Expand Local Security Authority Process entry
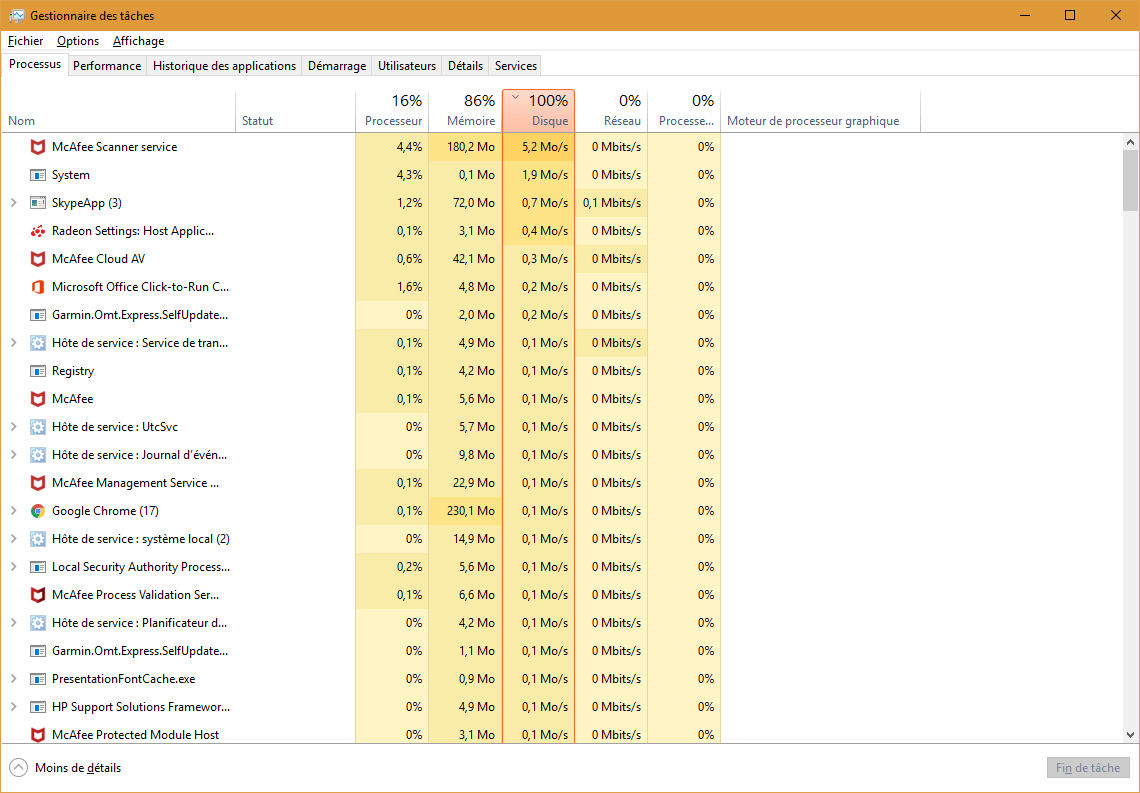Image resolution: width=1140 pixels, height=793 pixels. (x=13, y=567)
